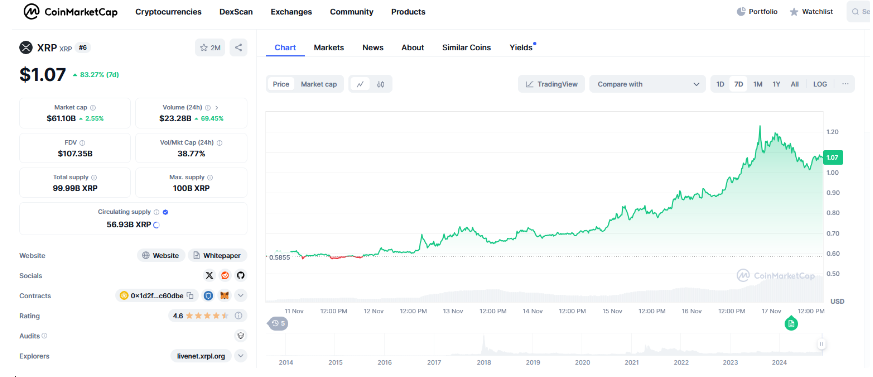Open the Exchanges nav menu
873x377 pixels.
click(x=291, y=12)
